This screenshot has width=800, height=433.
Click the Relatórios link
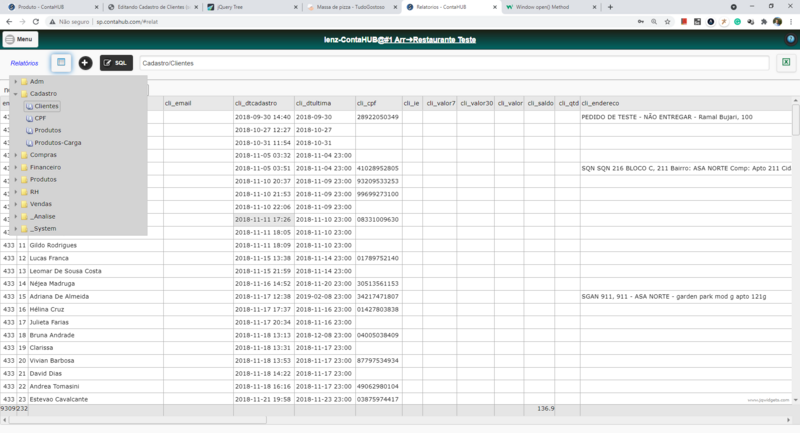[24, 63]
